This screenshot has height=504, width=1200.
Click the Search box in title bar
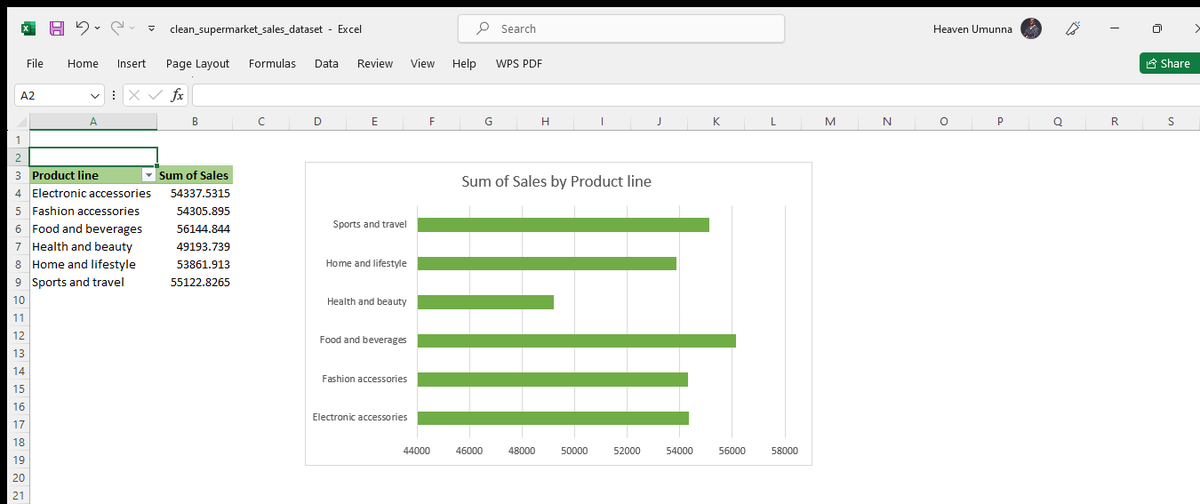click(x=621, y=29)
